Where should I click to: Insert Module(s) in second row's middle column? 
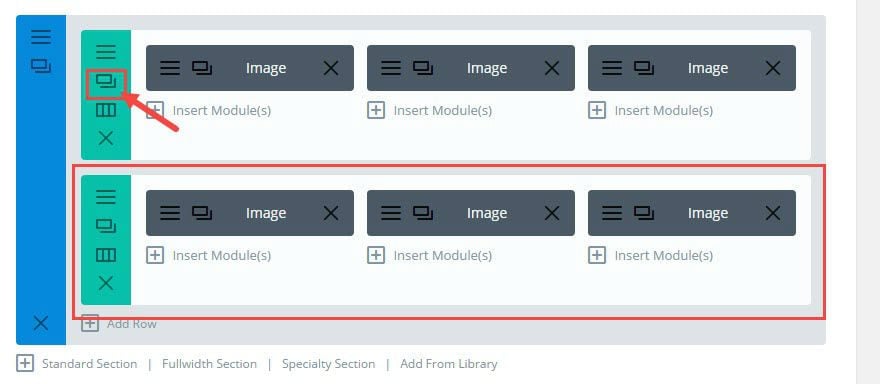coord(430,255)
